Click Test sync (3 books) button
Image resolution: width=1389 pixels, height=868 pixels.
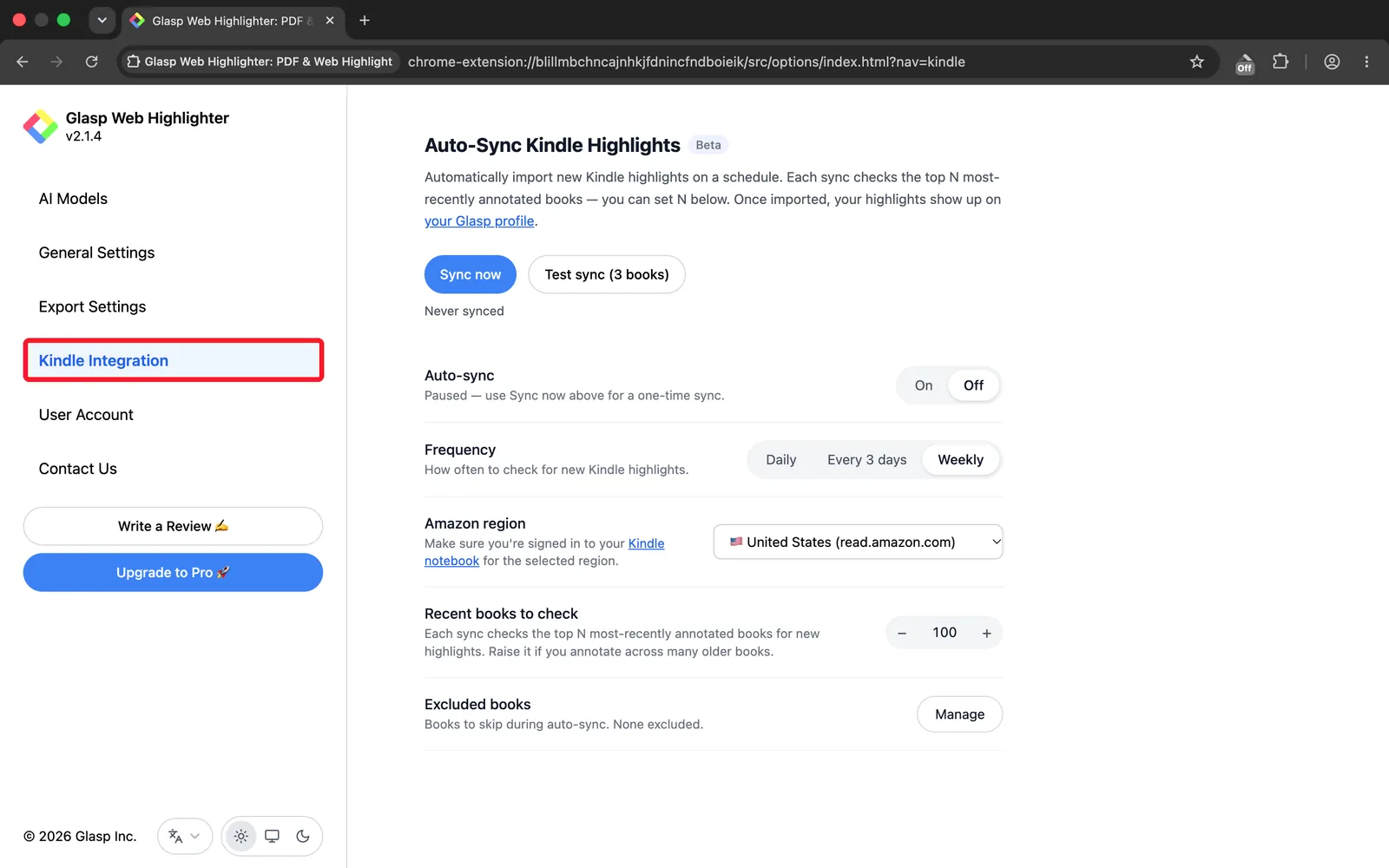pyautogui.click(x=607, y=274)
